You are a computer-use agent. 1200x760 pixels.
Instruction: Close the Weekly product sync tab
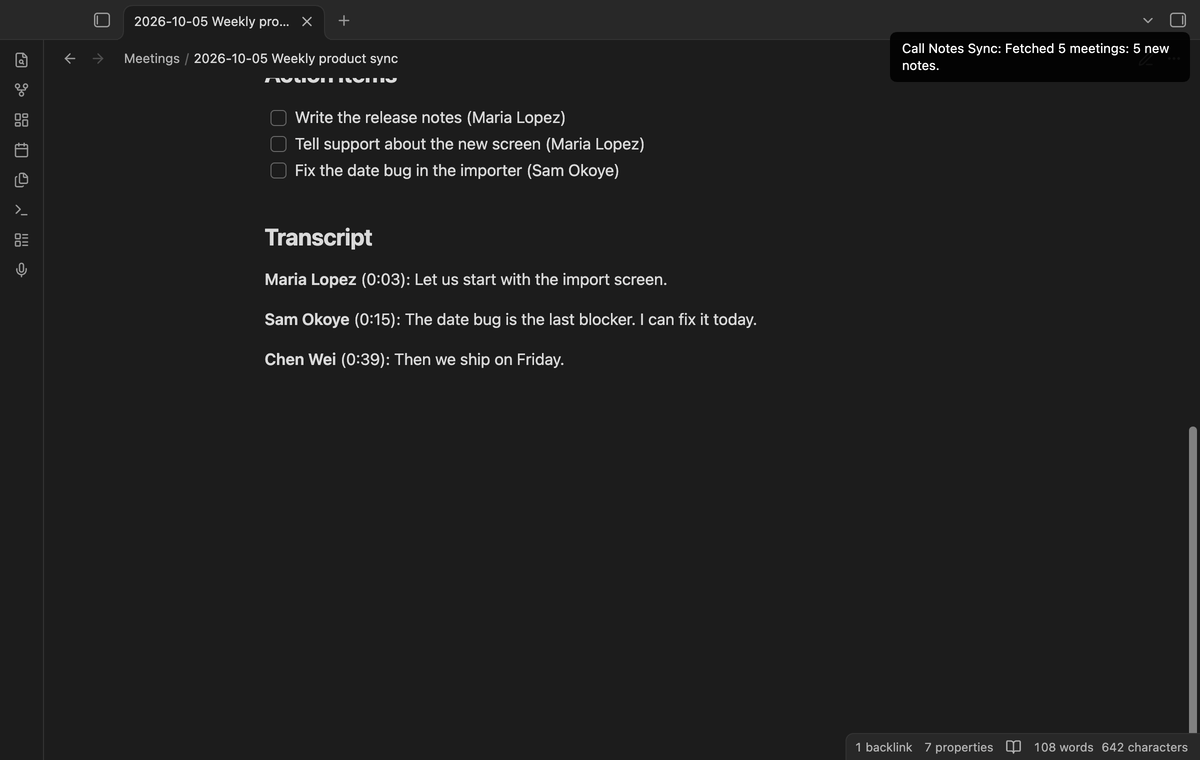tap(307, 21)
